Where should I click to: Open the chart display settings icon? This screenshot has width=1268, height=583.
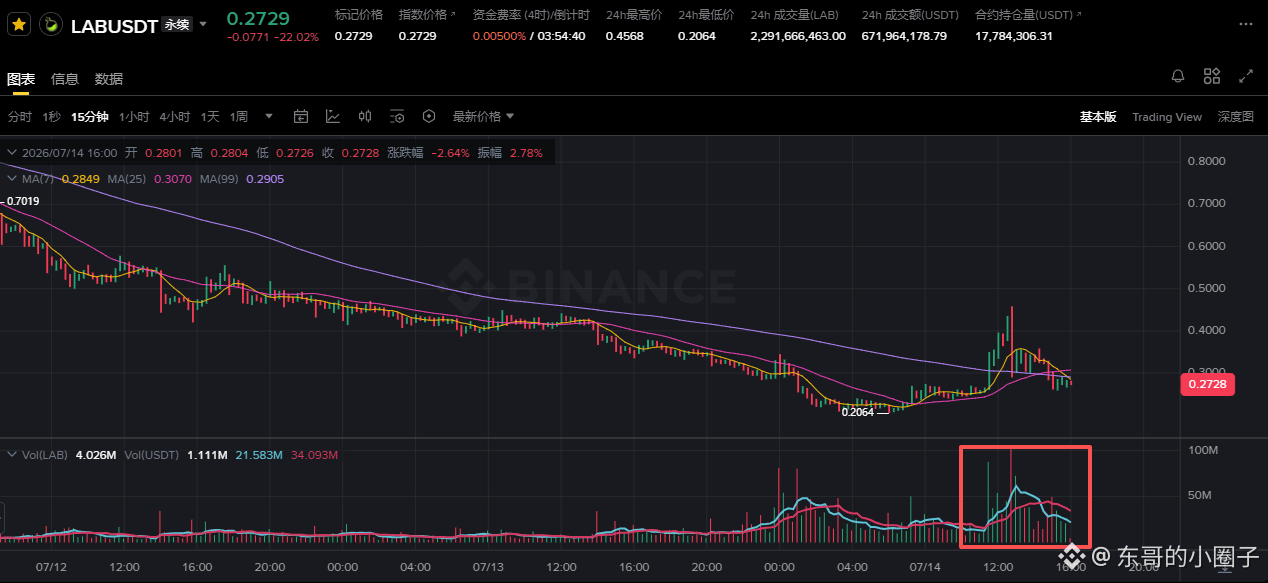[397, 116]
